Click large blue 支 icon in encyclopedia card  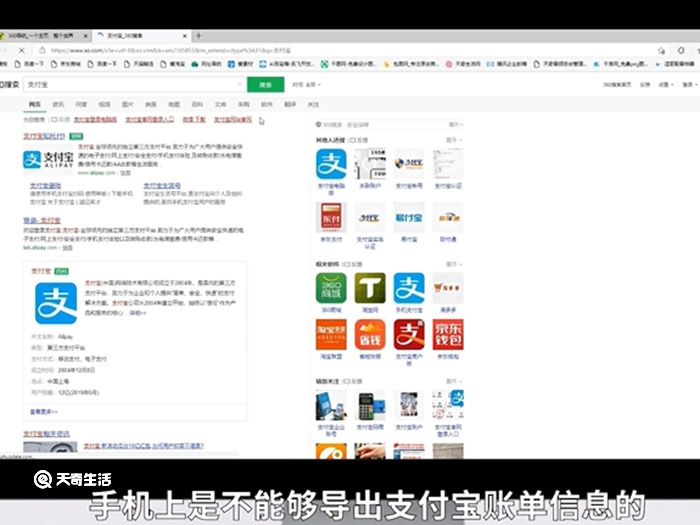pos(56,304)
